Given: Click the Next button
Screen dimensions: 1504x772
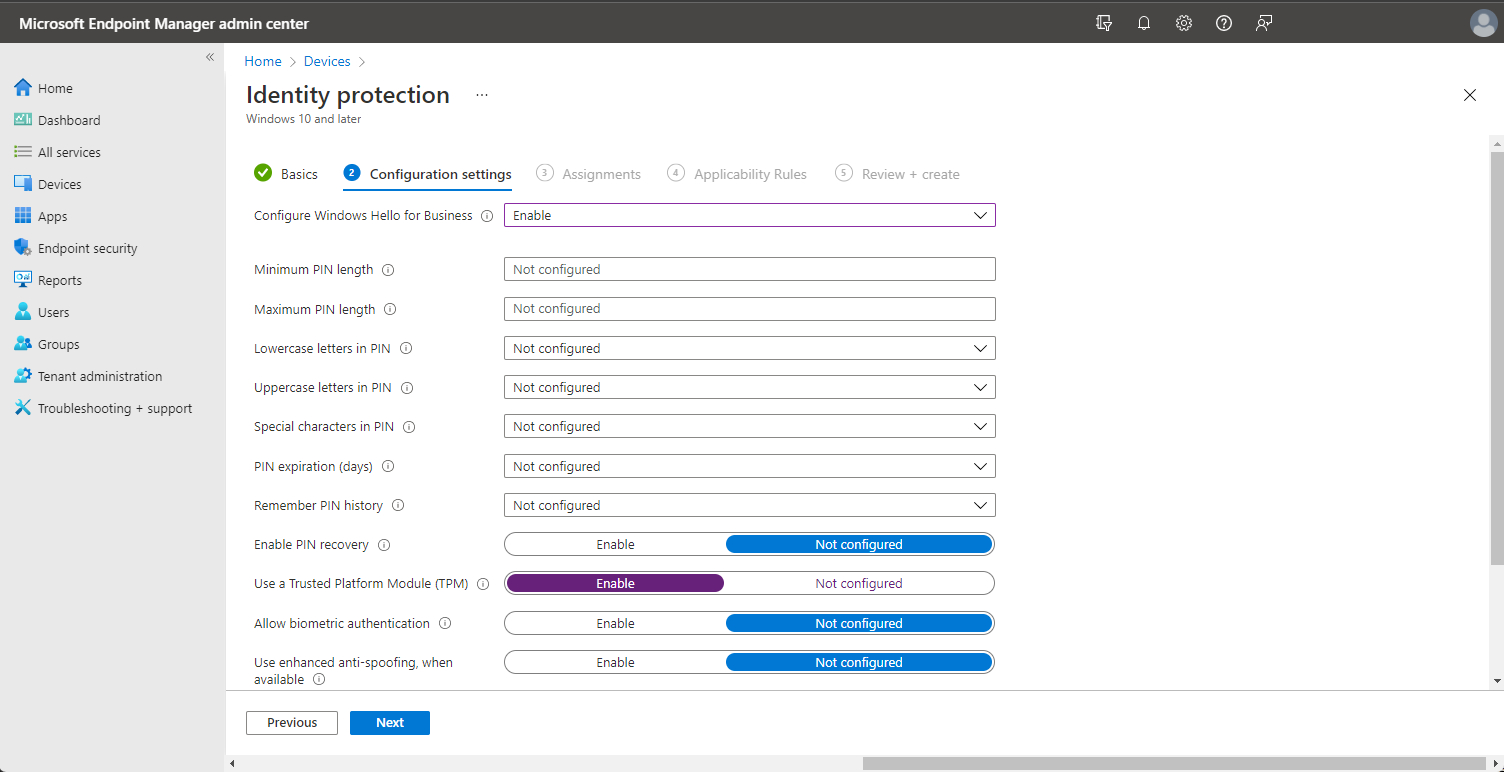Looking at the screenshot, I should [390, 723].
